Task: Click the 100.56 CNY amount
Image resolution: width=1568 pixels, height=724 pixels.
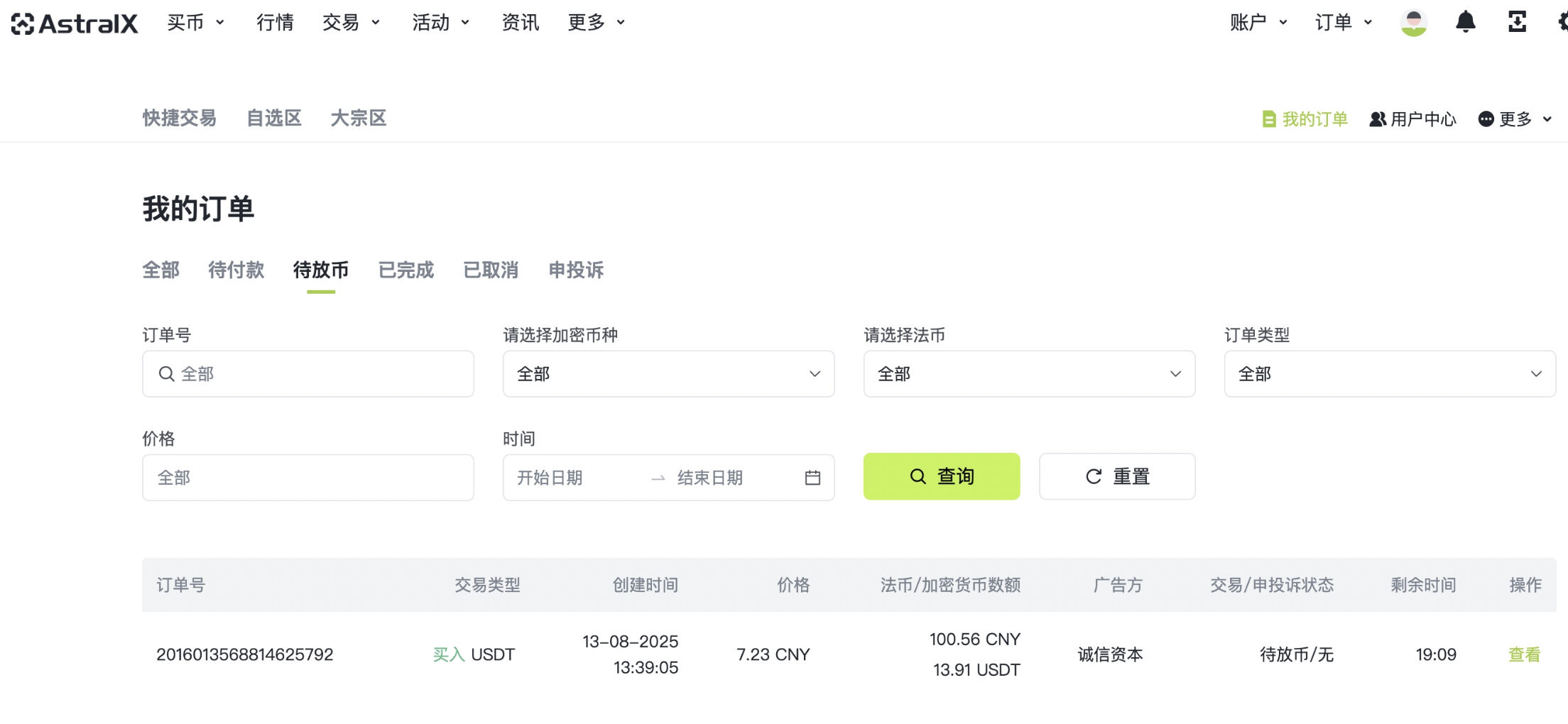Action: 975,640
